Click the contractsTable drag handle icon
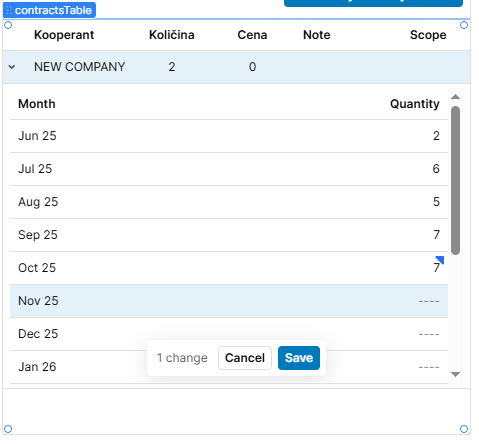 [x=9, y=10]
